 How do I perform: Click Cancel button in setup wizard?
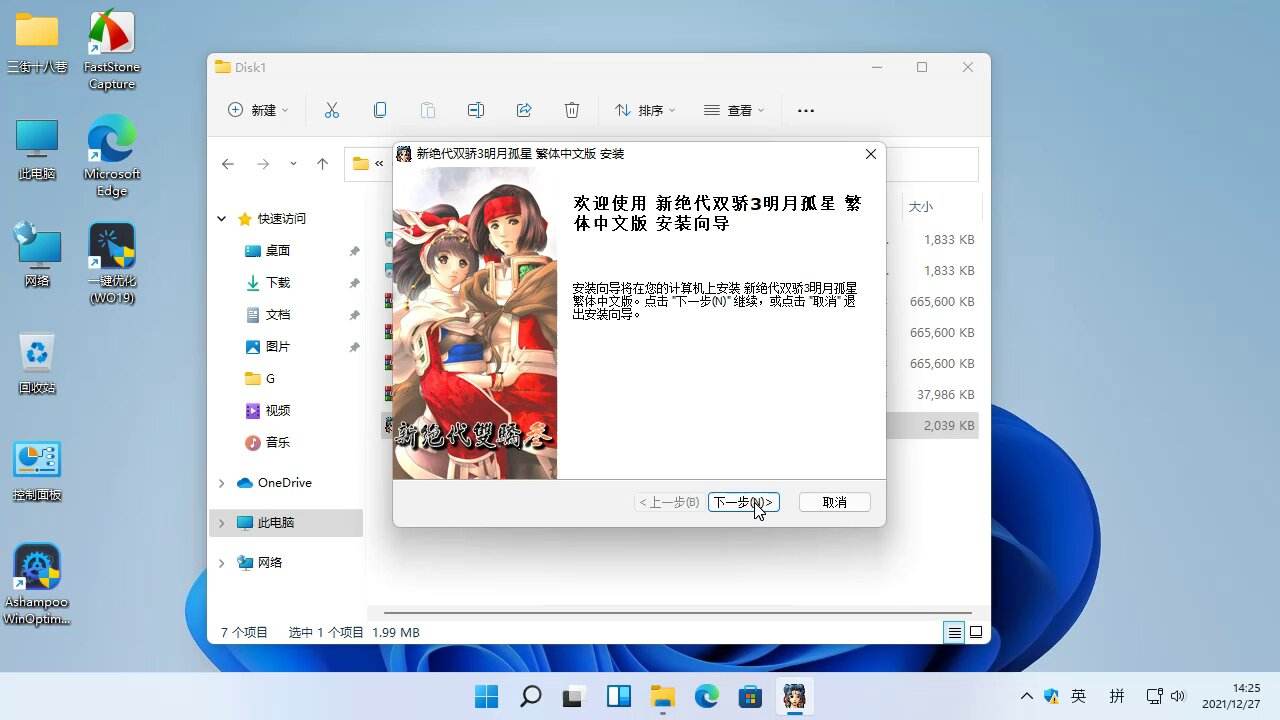tap(835, 502)
